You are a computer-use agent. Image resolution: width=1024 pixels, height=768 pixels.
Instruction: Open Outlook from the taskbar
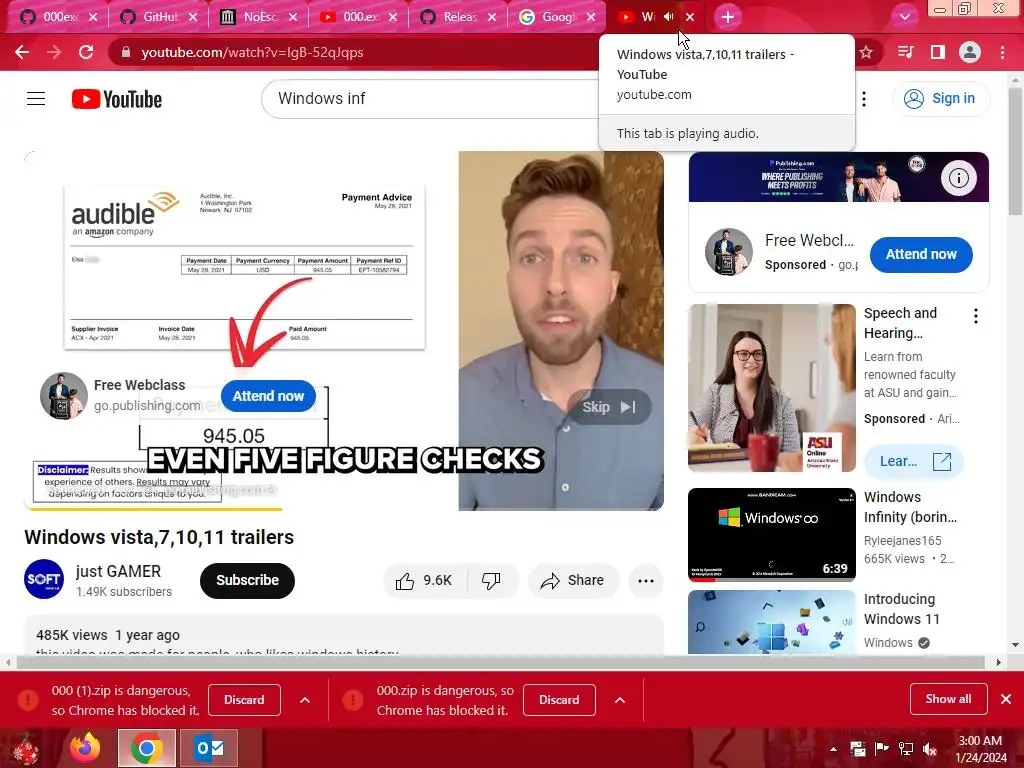[210, 748]
